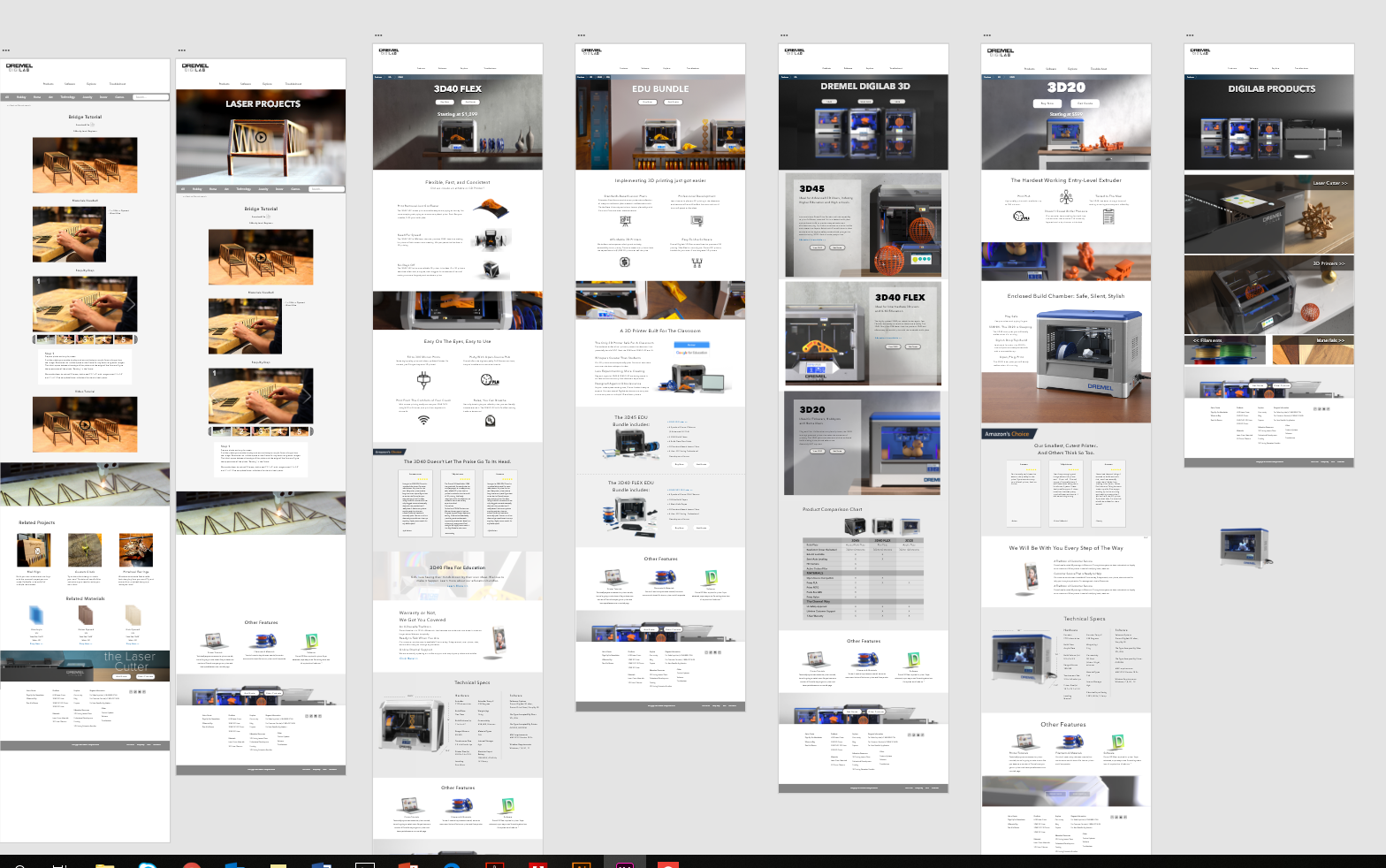The width and height of the screenshot is (1386, 868).
Task: Select the blue Related Materials swatch
Action: (x=36, y=615)
